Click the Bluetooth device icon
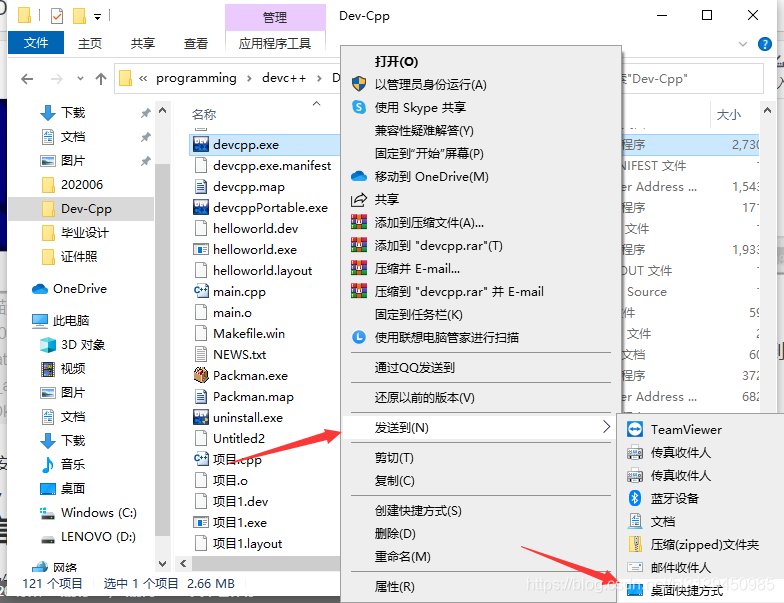The height and width of the screenshot is (603, 784). click(635, 498)
